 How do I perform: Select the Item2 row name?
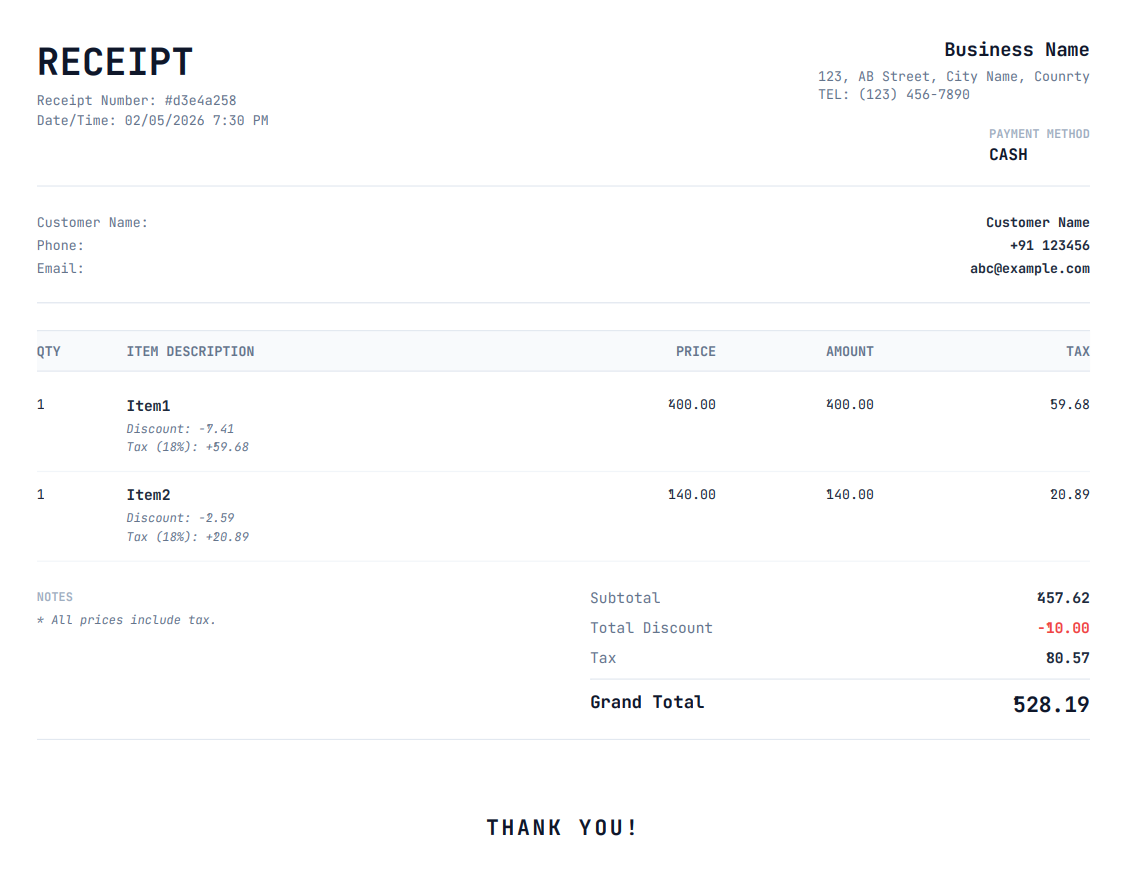(148, 495)
